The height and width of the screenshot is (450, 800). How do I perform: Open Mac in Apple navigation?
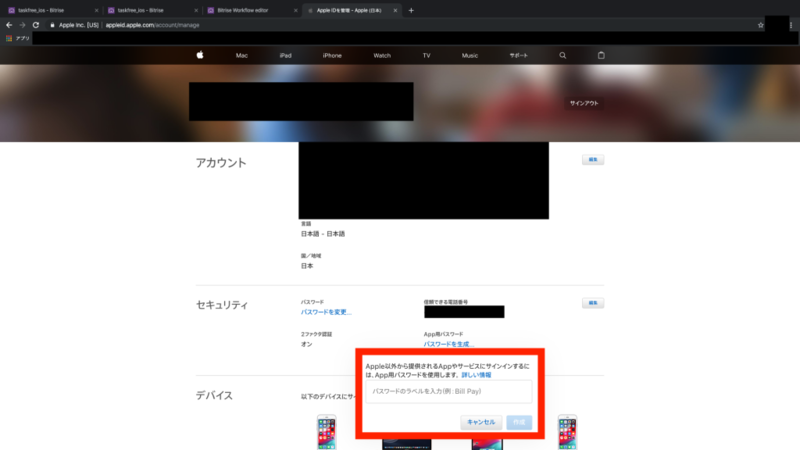coord(242,56)
